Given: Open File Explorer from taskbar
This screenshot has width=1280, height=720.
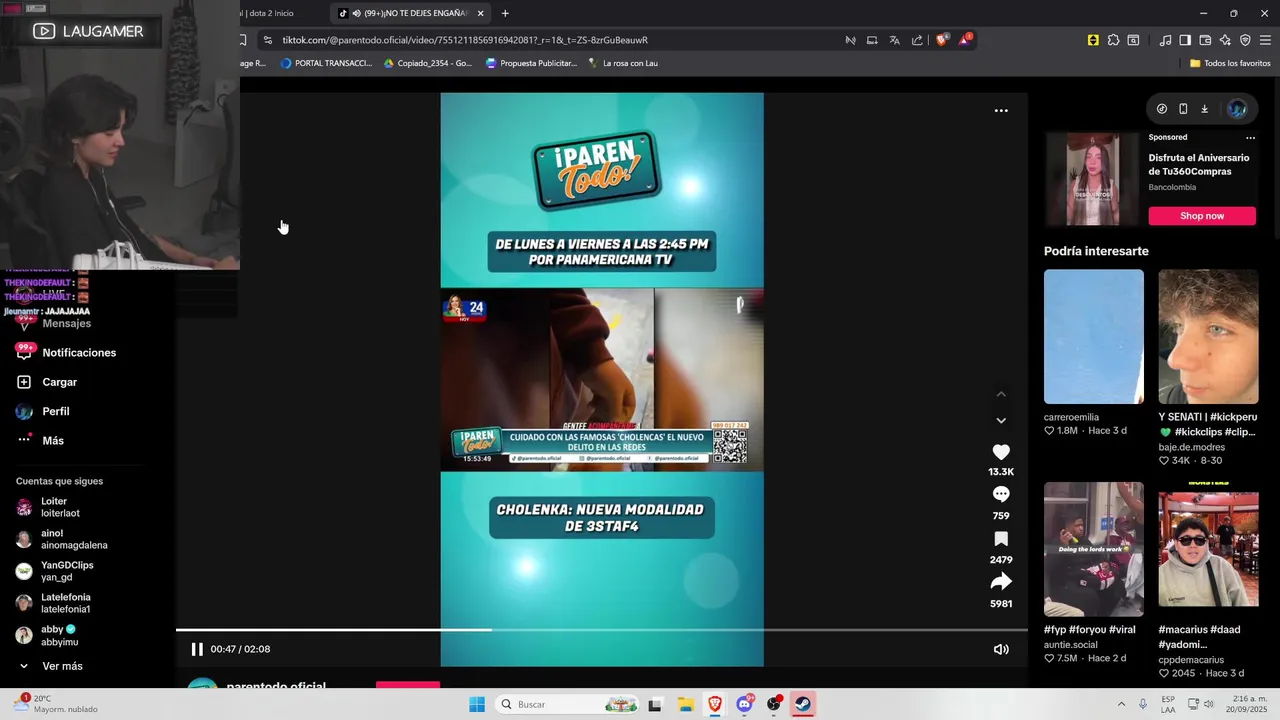Looking at the screenshot, I should 685,704.
